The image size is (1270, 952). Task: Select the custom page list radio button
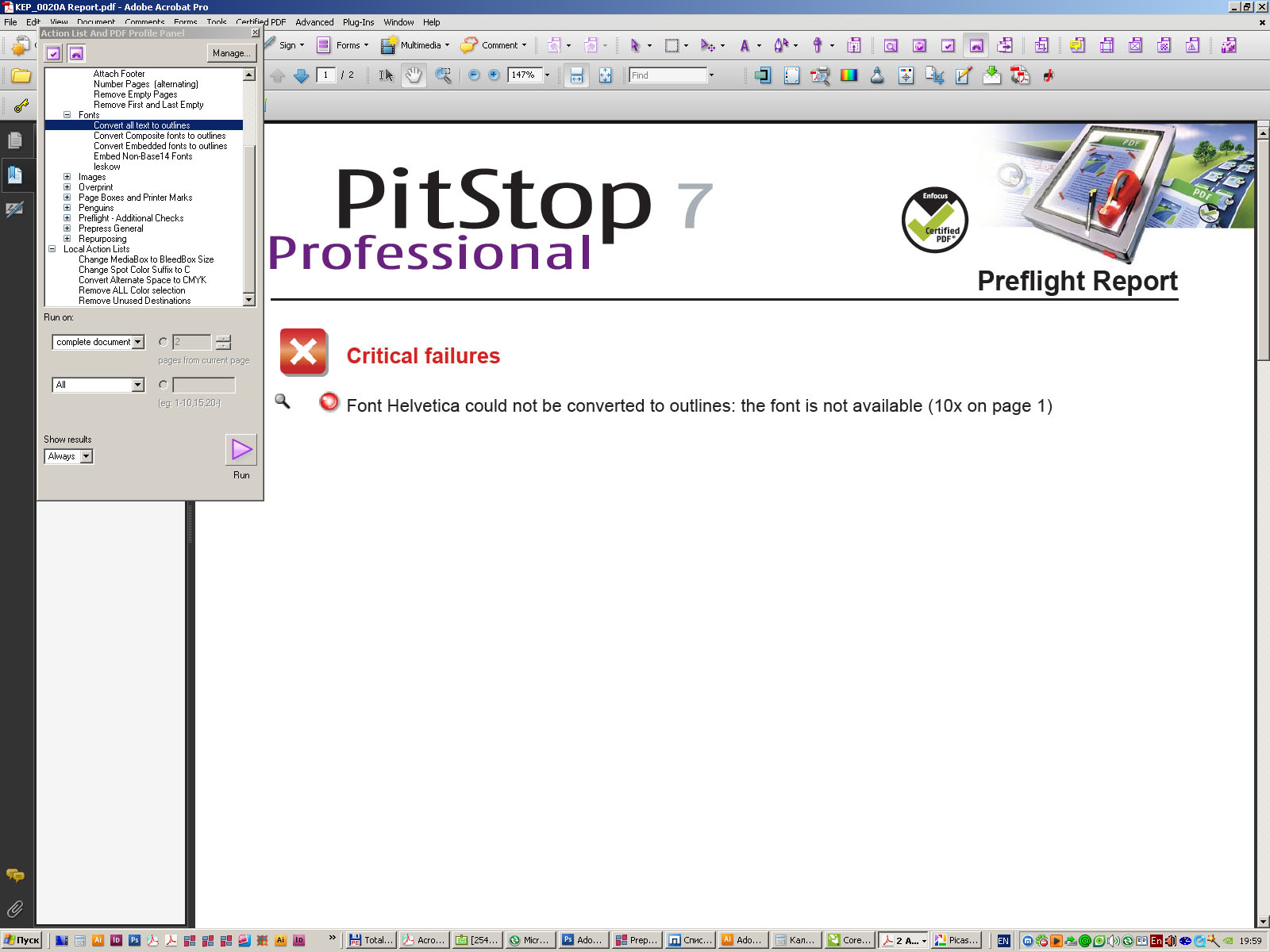point(164,385)
